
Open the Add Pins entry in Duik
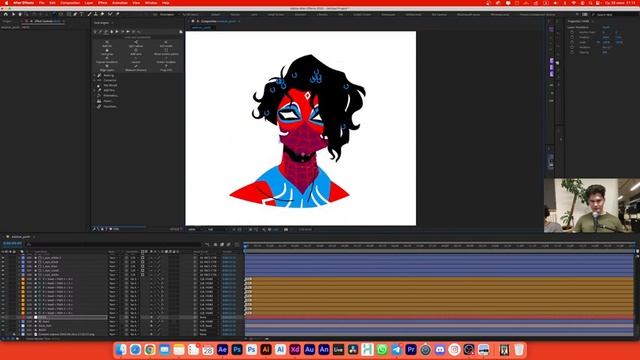point(109,90)
